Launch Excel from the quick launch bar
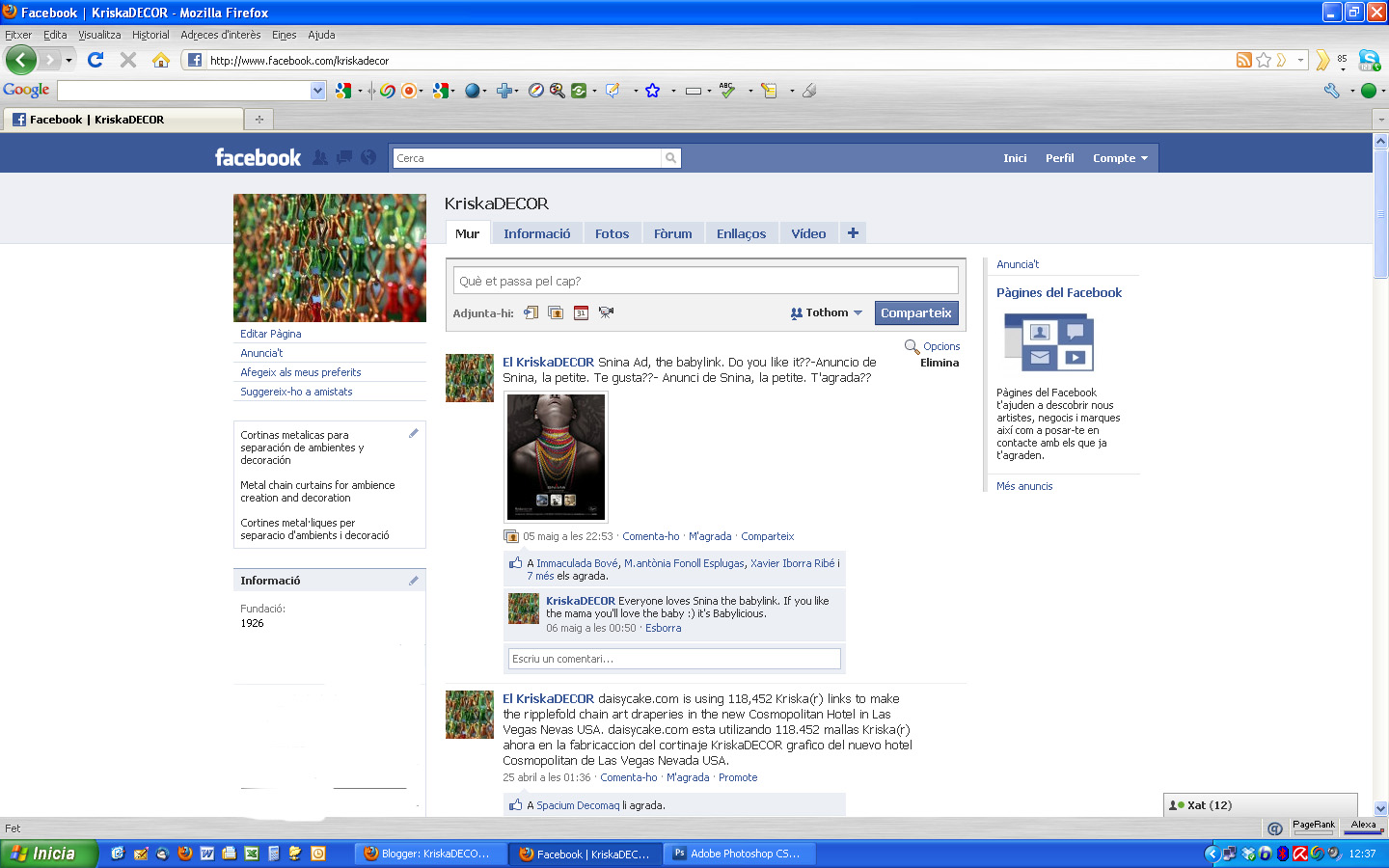 [252, 854]
